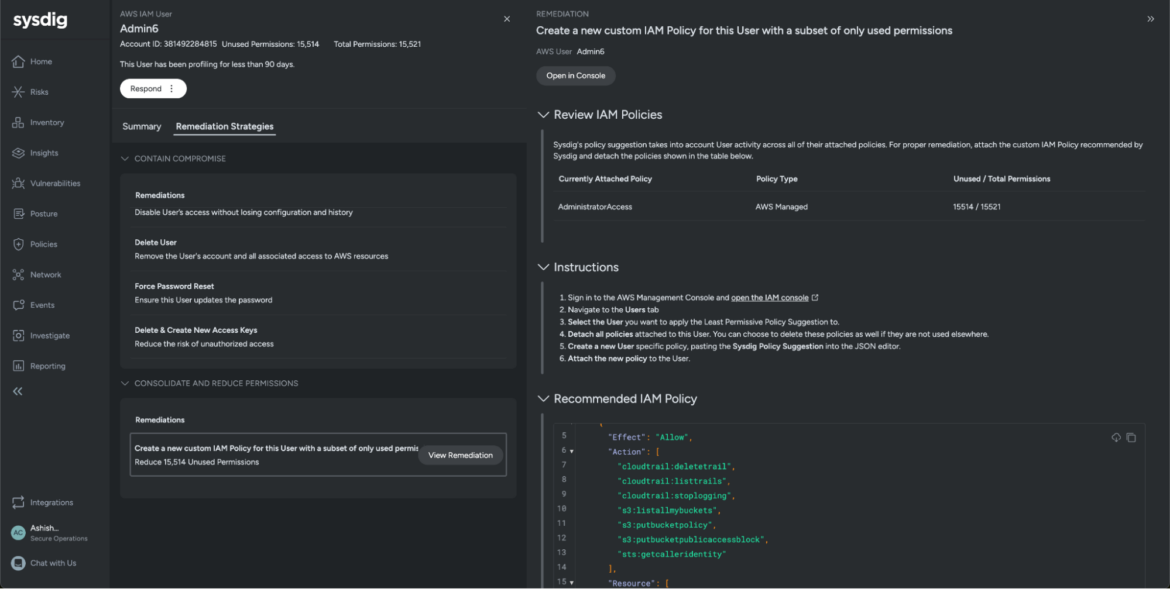Open the Respond button's three-dot menu

172,89
